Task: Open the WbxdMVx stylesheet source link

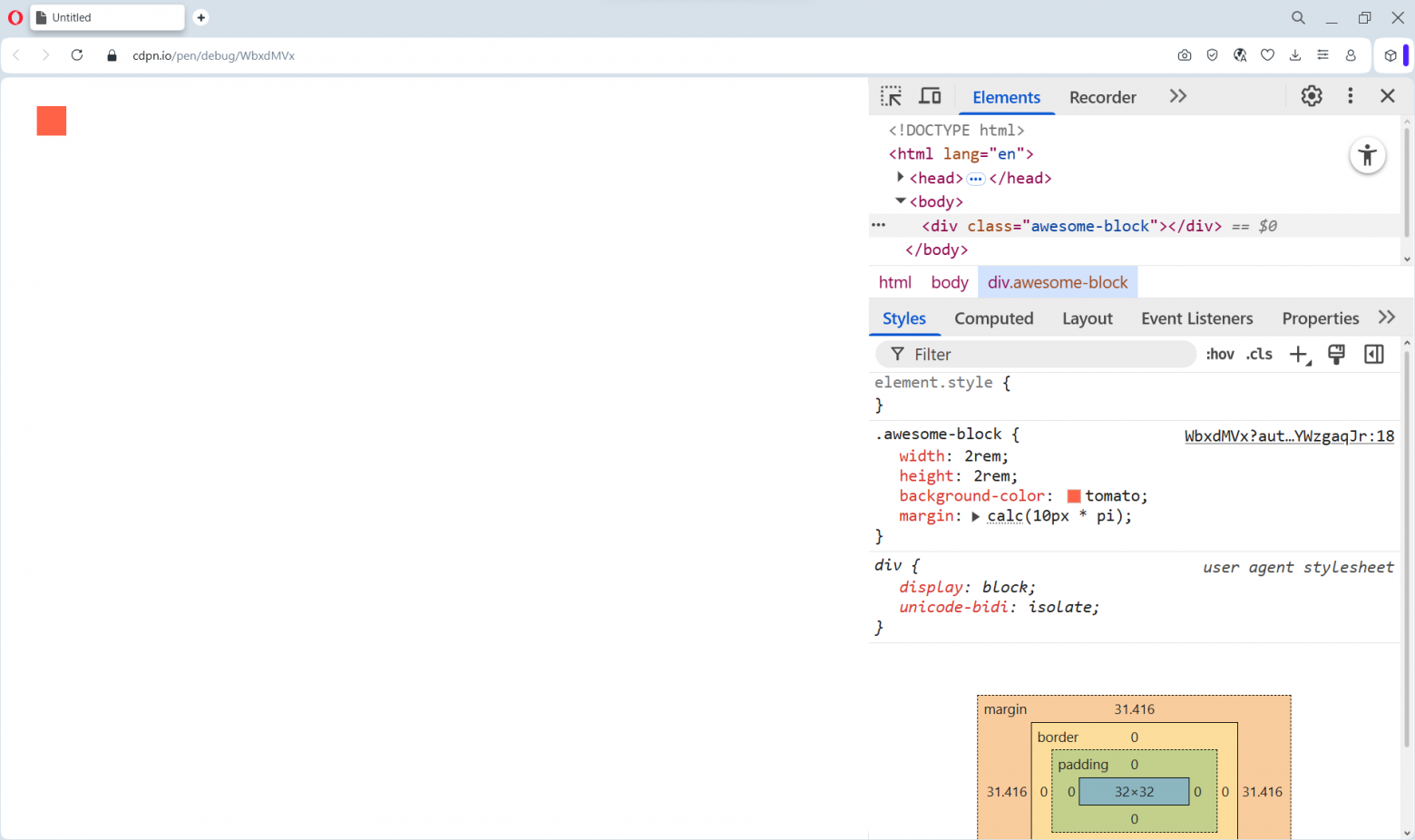Action: coord(1289,436)
